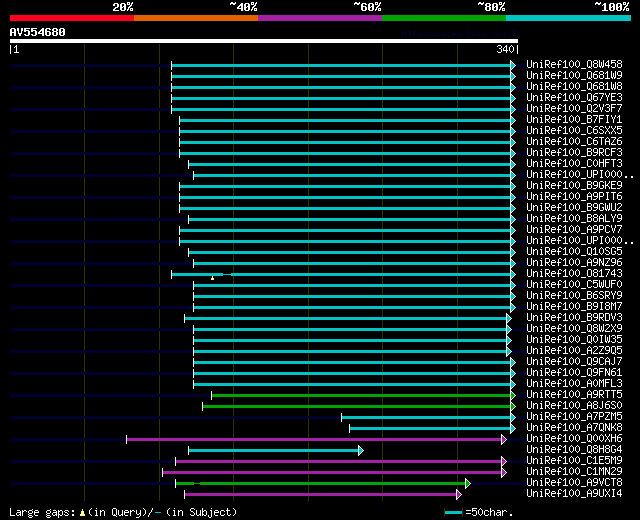Screen dimensions: 640x520
Task: Click the green alignment bar for A8J6S0
Action: [x=357, y=407]
